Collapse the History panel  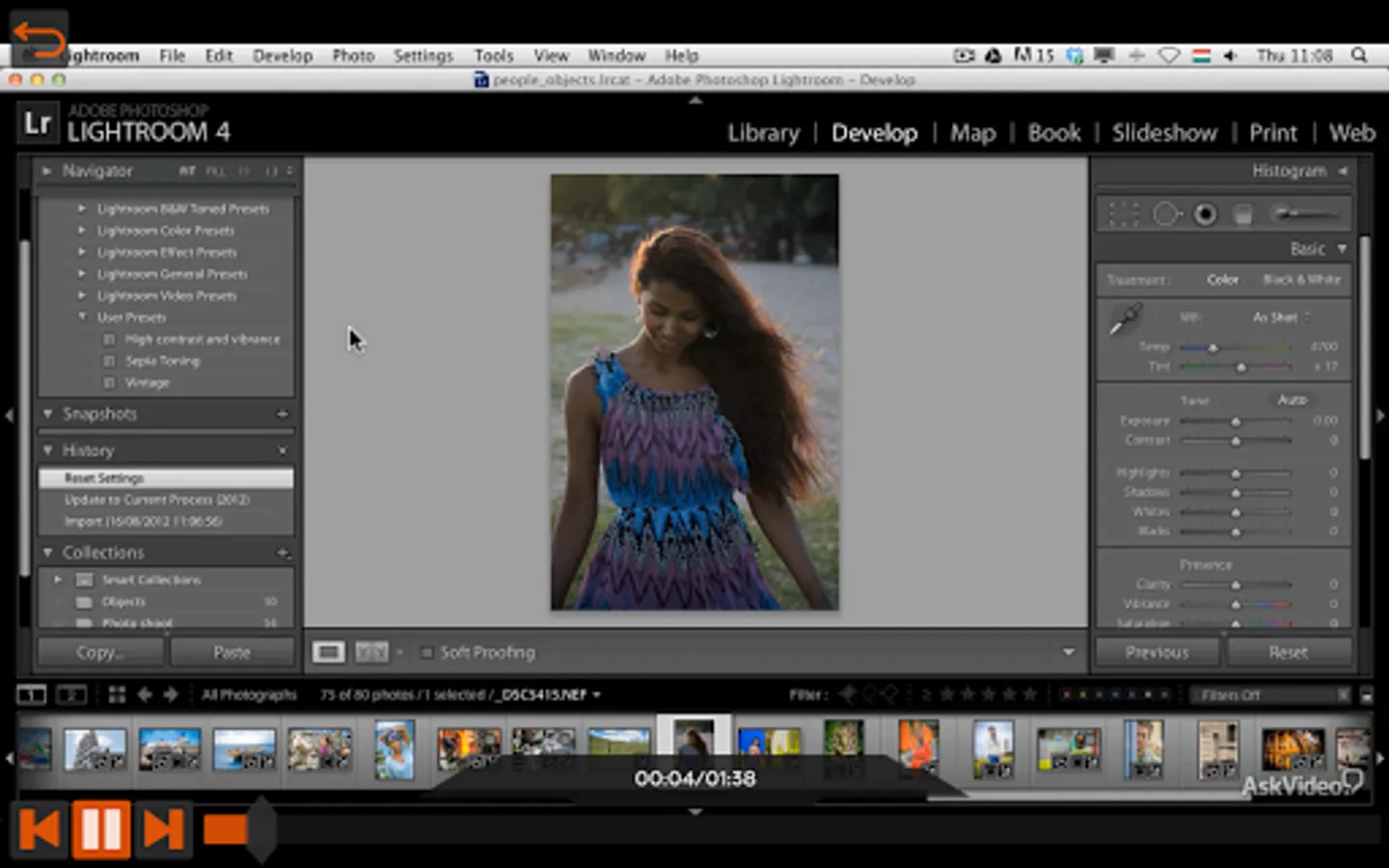(48, 450)
